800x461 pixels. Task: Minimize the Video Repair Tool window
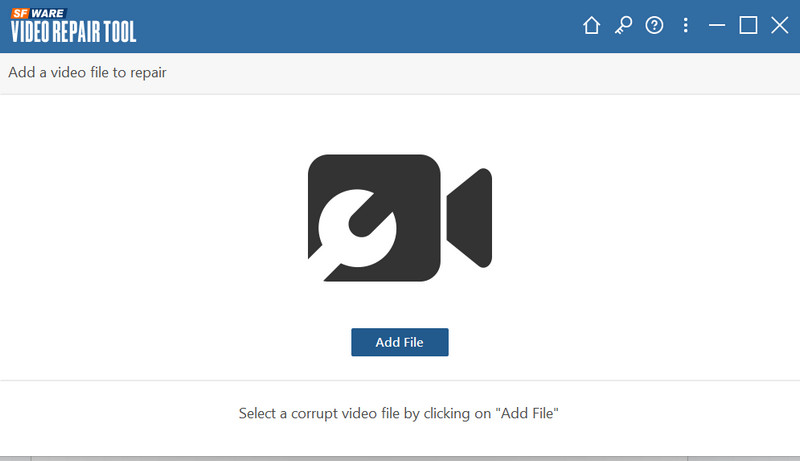pos(716,26)
